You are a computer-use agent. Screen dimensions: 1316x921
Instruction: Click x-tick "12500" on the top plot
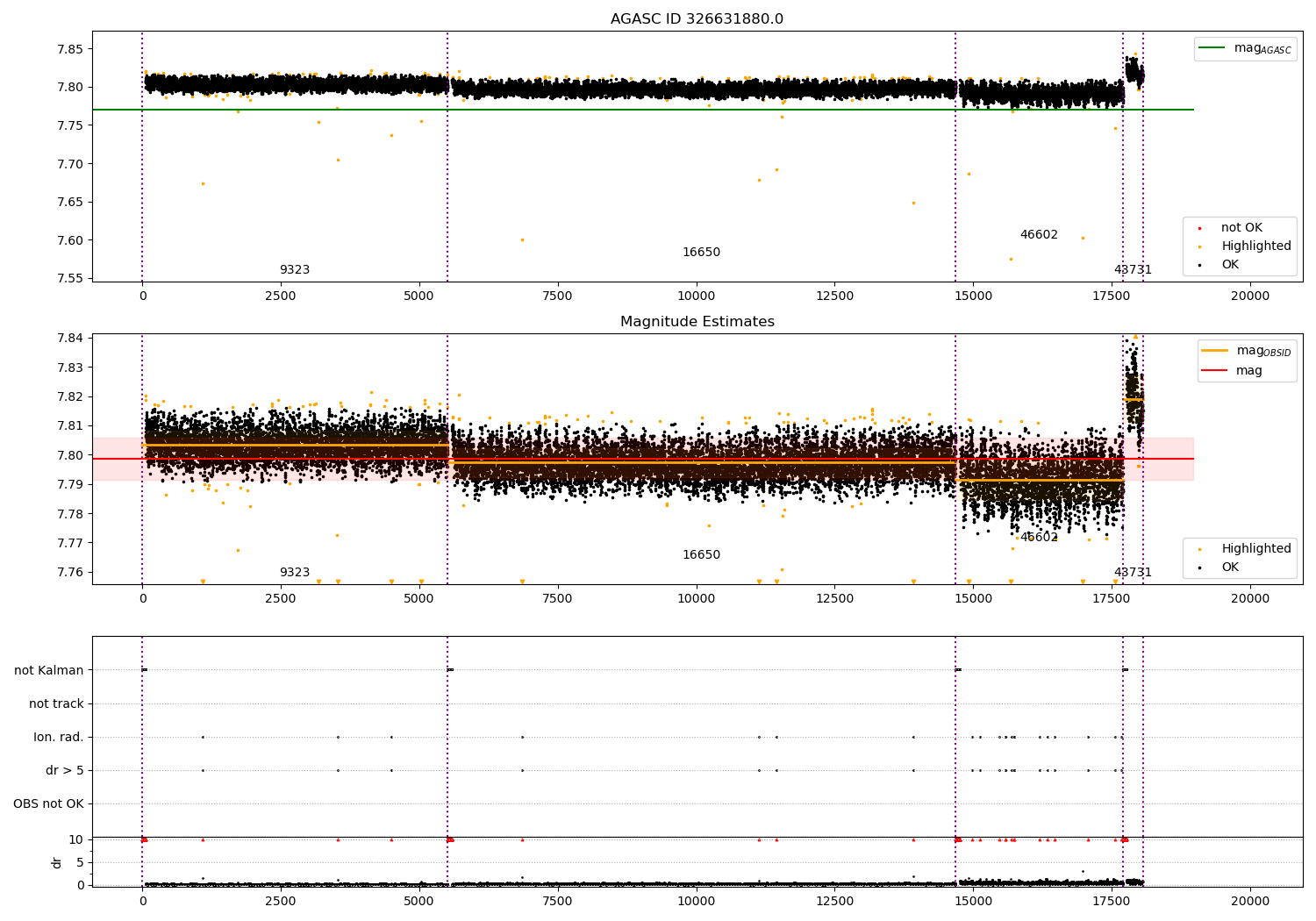pyautogui.click(x=835, y=296)
